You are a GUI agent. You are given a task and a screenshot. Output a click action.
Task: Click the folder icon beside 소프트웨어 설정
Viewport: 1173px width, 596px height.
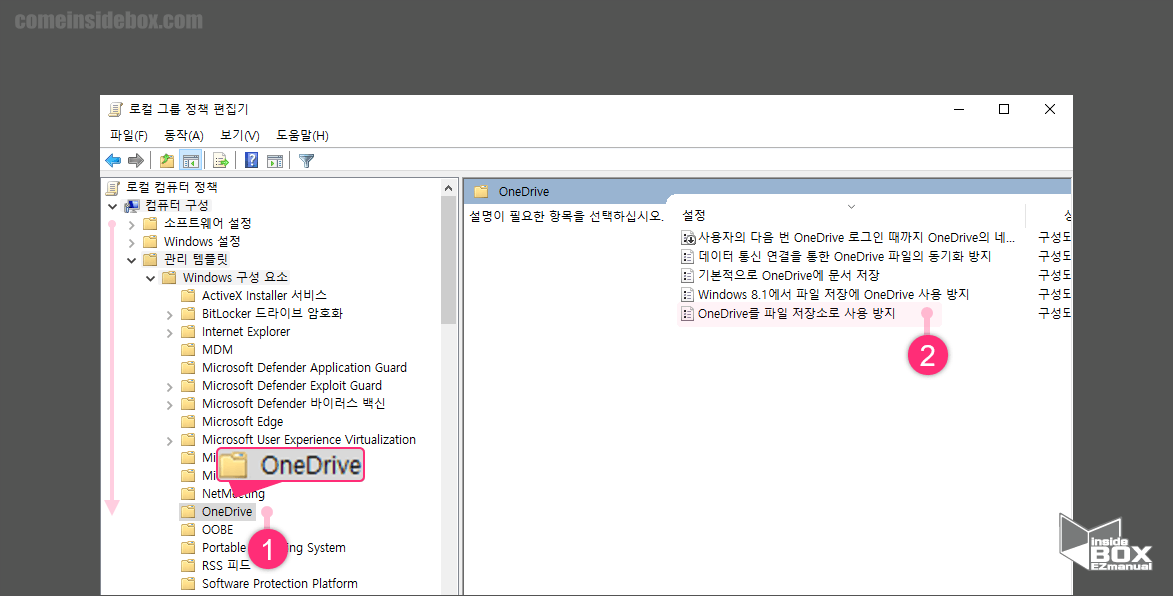(x=150, y=224)
